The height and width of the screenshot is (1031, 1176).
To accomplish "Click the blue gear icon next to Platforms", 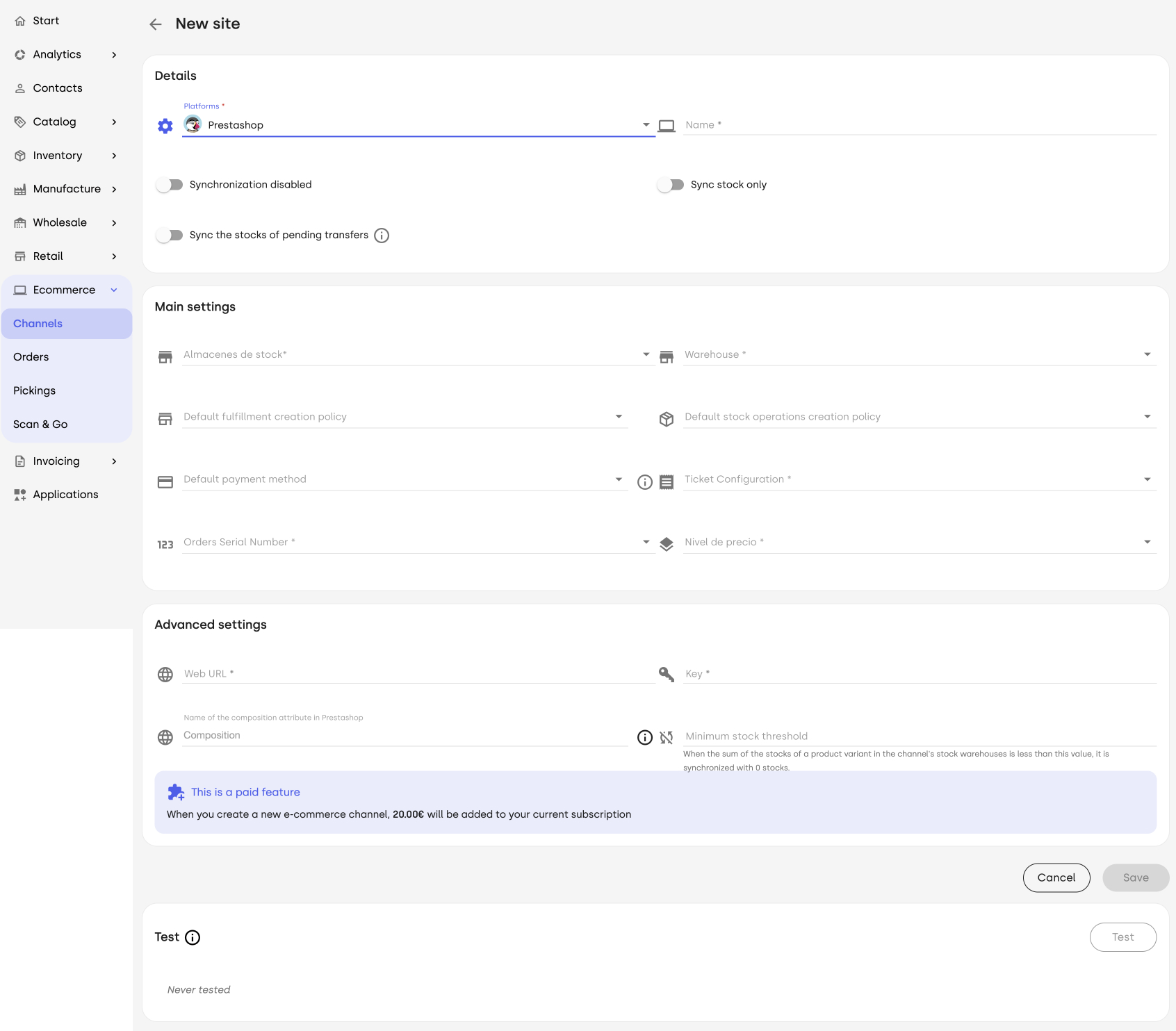I will pyautogui.click(x=165, y=126).
